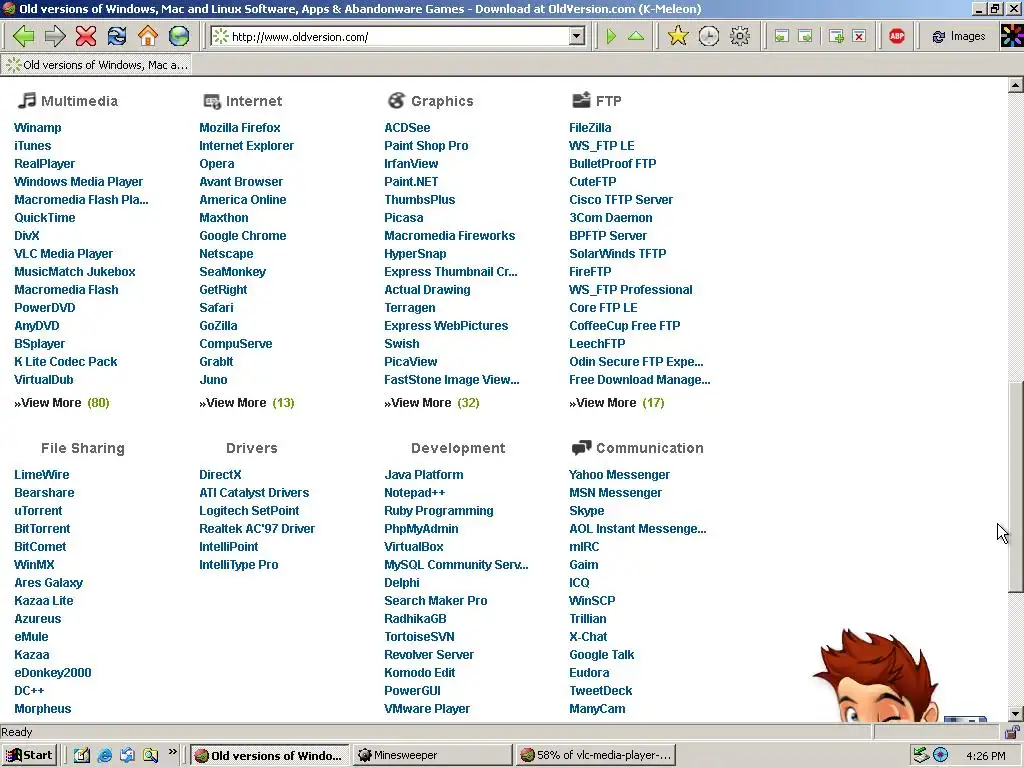Screen dimensions: 1024x768
Task: Open the Mozilla Firefox link
Action: [240, 128]
